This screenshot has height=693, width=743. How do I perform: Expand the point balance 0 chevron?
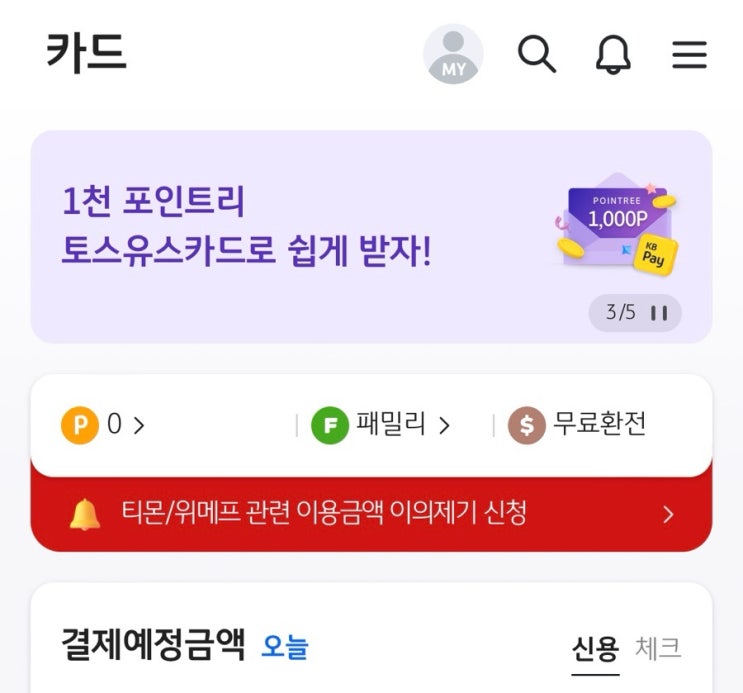coord(139,425)
